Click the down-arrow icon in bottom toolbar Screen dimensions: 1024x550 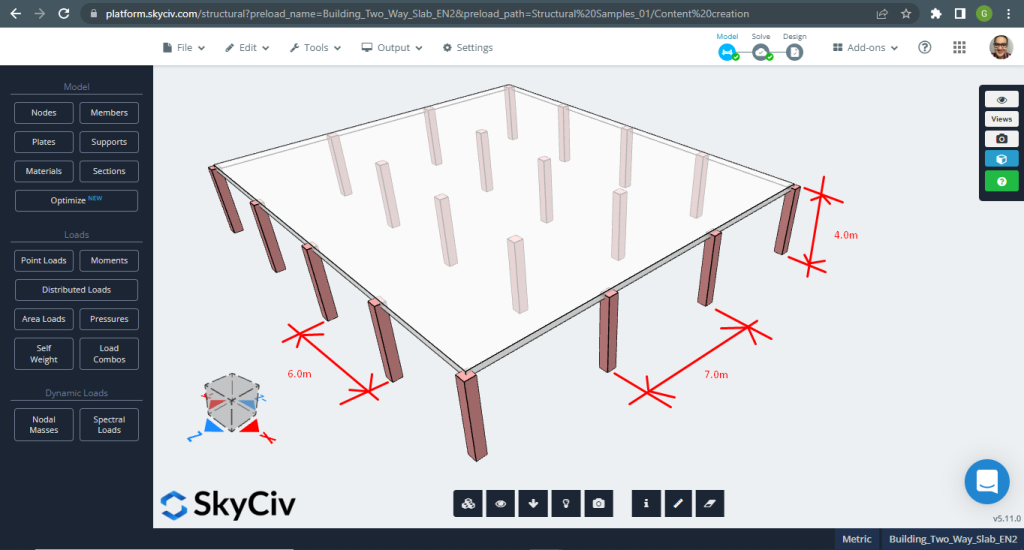[533, 504]
